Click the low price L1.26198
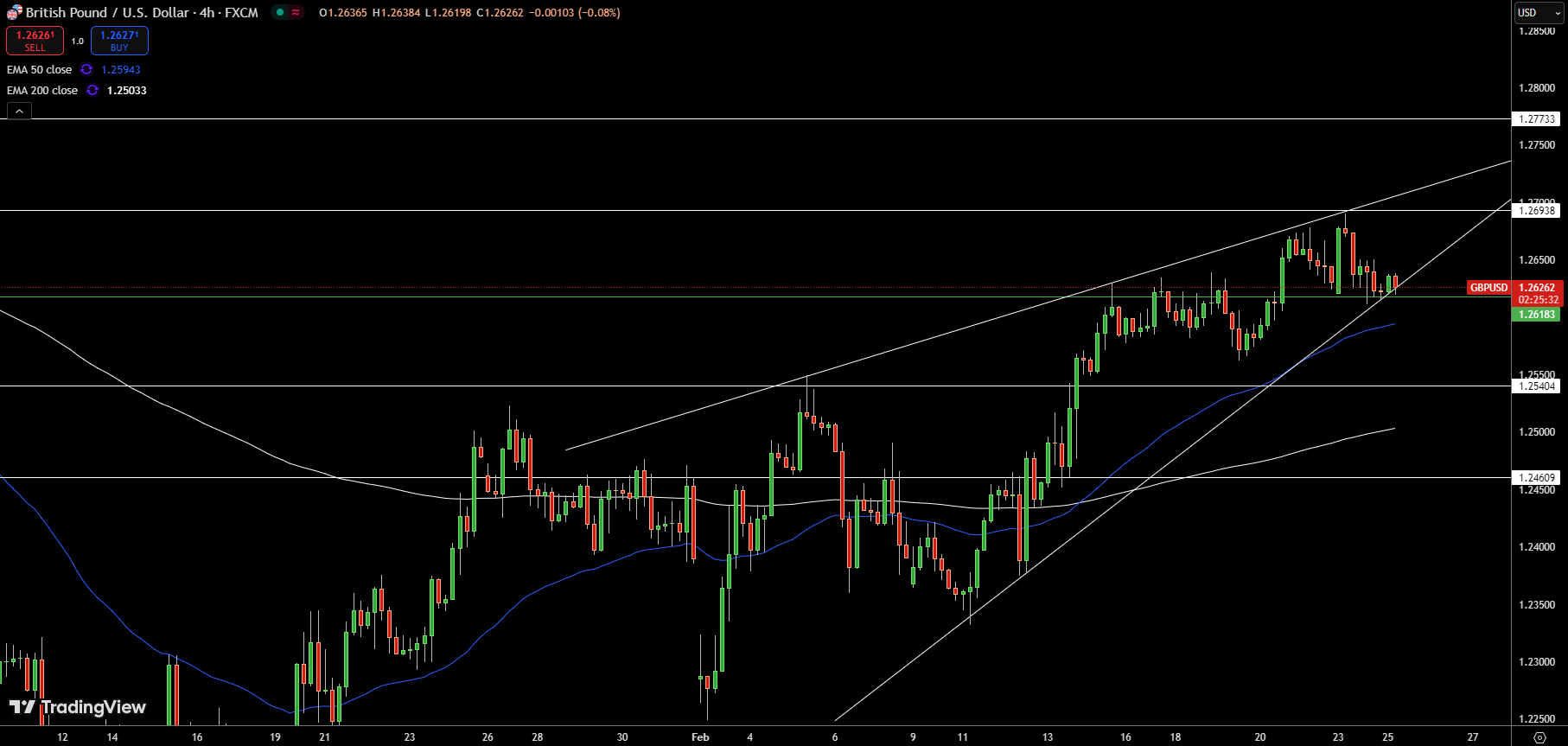This screenshot has width=1568, height=746. 448,12
